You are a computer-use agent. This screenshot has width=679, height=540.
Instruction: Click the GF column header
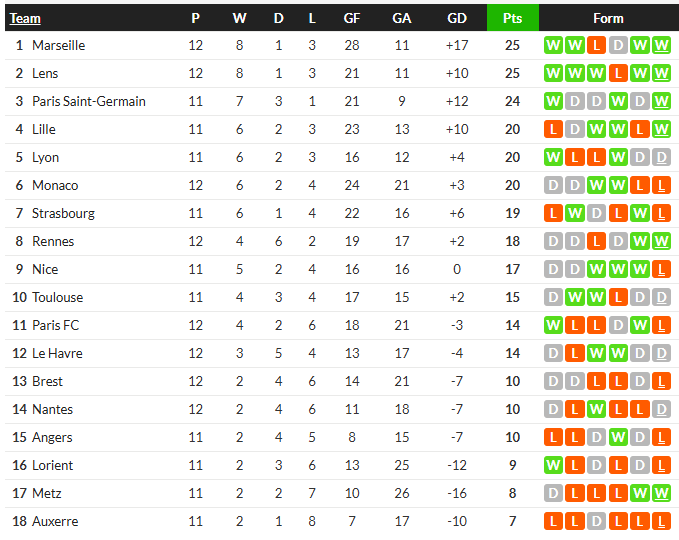[x=352, y=18]
